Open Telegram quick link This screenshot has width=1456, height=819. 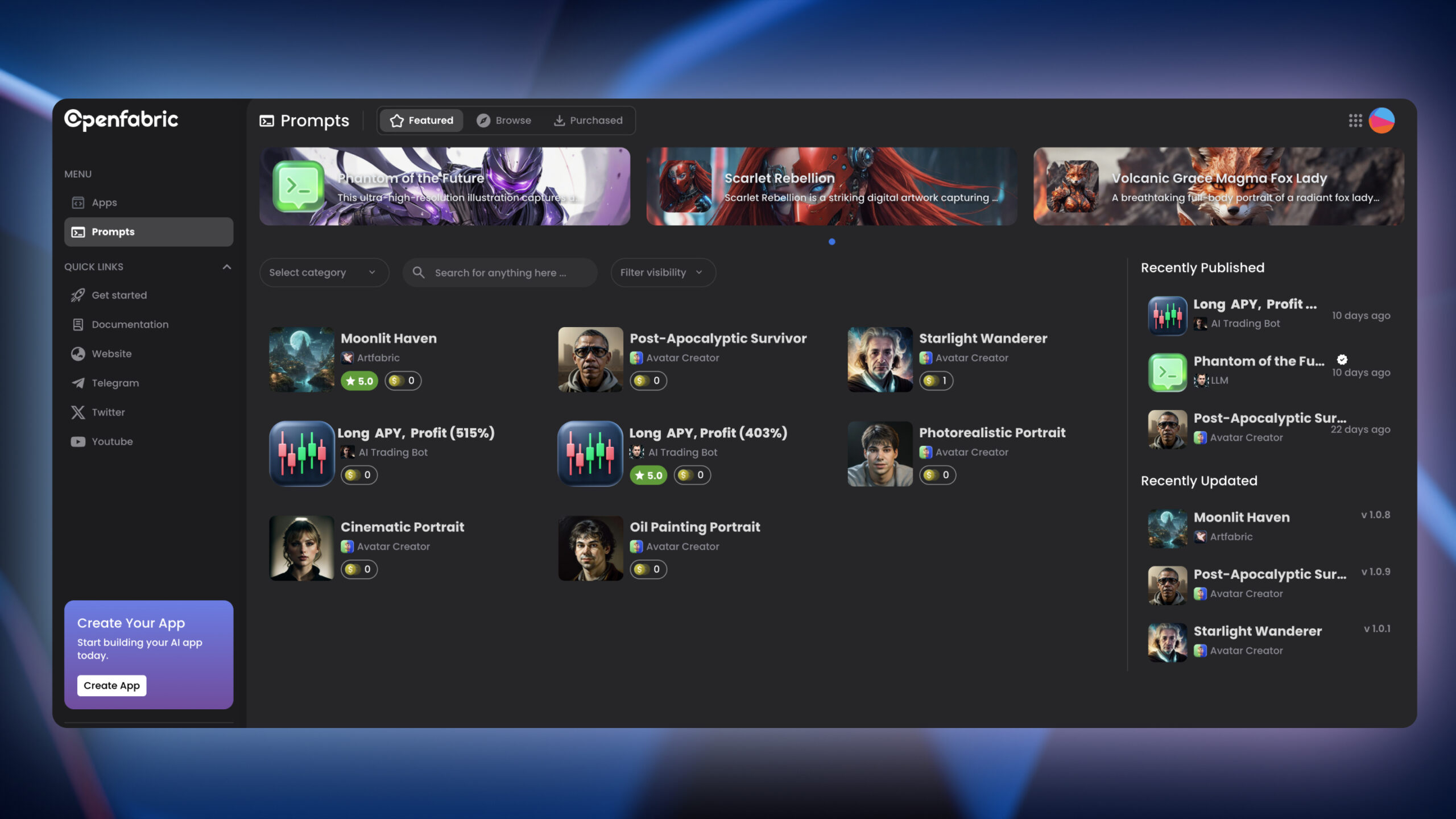(114, 383)
